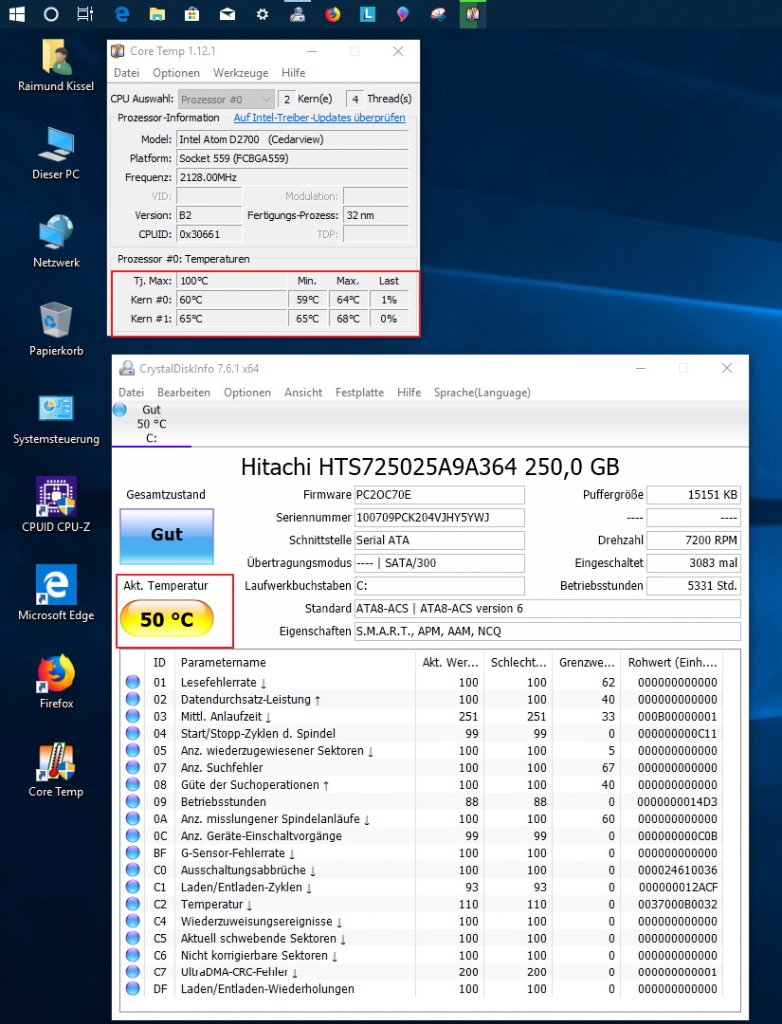Image resolution: width=782 pixels, height=1024 pixels.
Task: Open Sprache(Language) menu in CrystalDiskInfo
Action: (482, 392)
